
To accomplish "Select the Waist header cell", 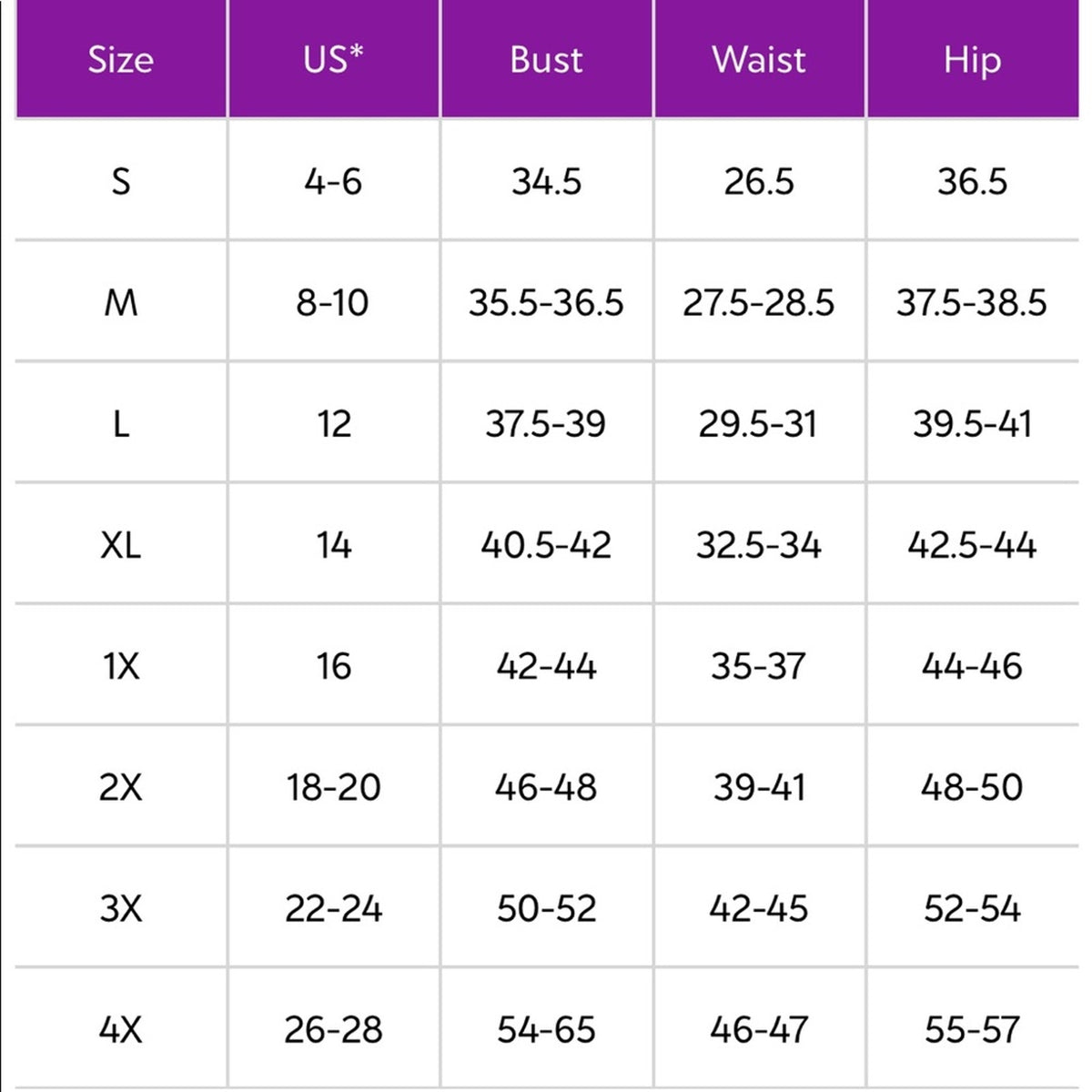I will click(759, 59).
